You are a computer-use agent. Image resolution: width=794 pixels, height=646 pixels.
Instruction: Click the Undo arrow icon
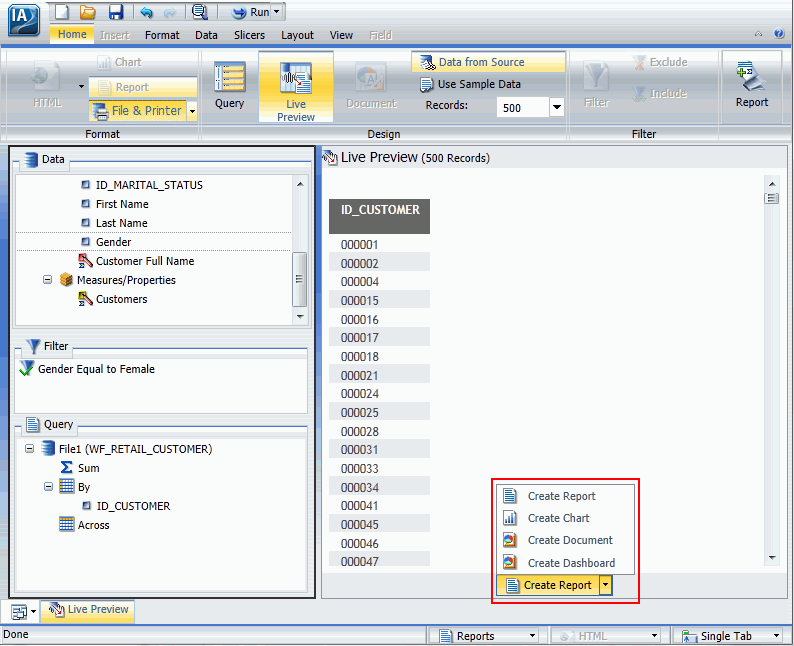tap(147, 12)
